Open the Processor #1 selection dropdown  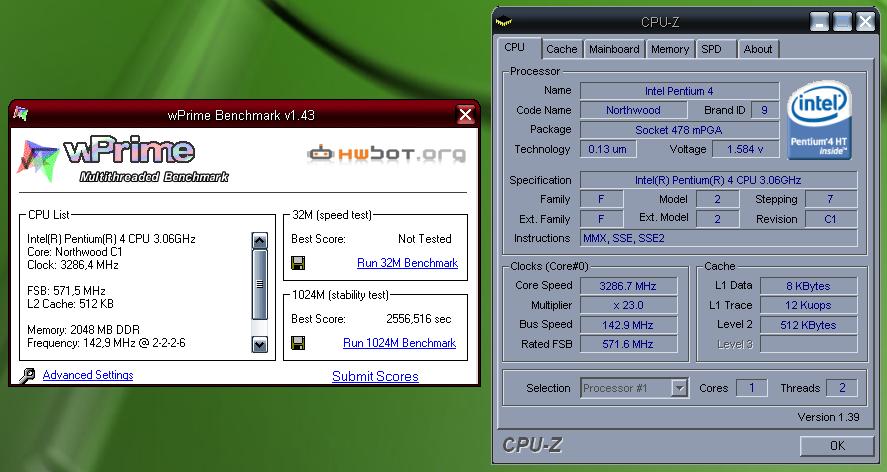pos(679,388)
